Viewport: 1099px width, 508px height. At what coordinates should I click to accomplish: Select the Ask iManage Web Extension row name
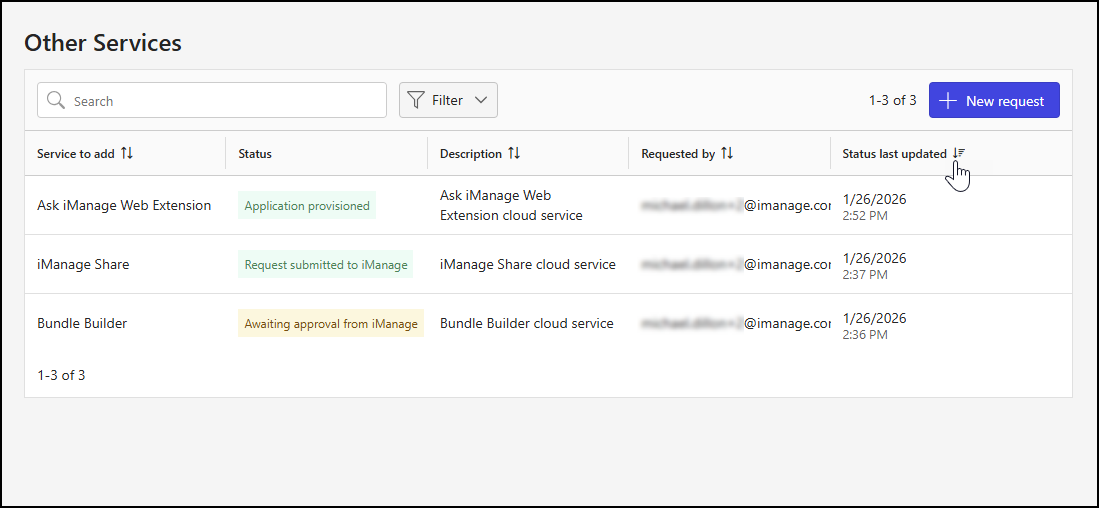click(124, 205)
